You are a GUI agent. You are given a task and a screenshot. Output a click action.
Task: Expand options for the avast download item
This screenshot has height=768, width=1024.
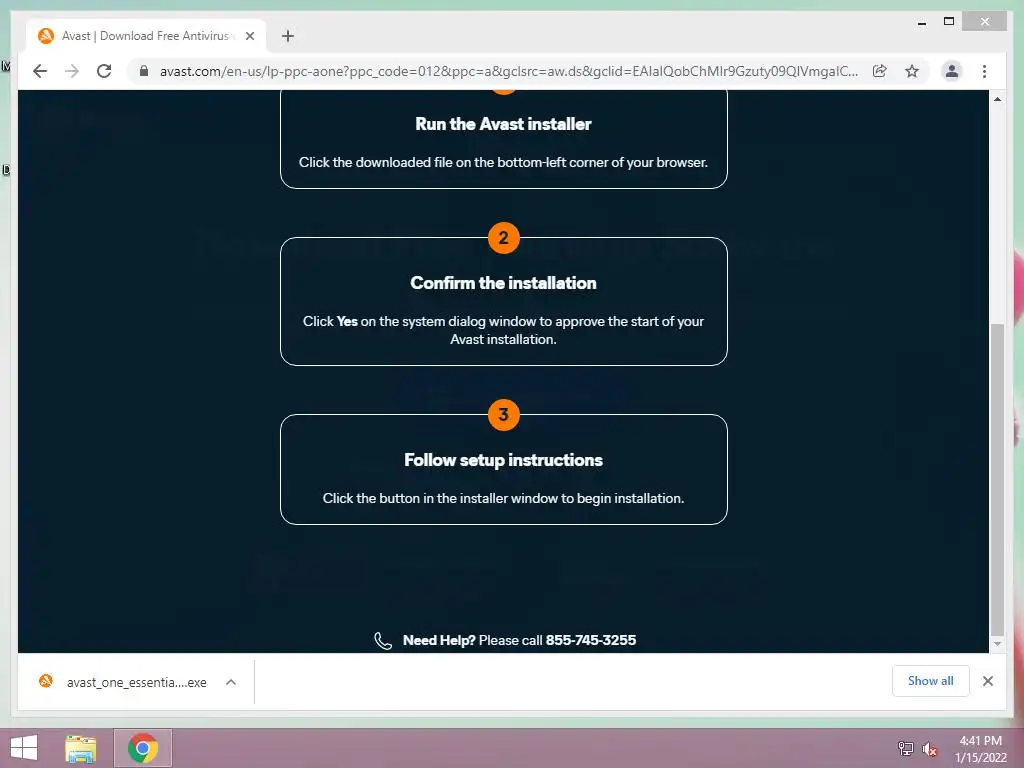pos(231,682)
